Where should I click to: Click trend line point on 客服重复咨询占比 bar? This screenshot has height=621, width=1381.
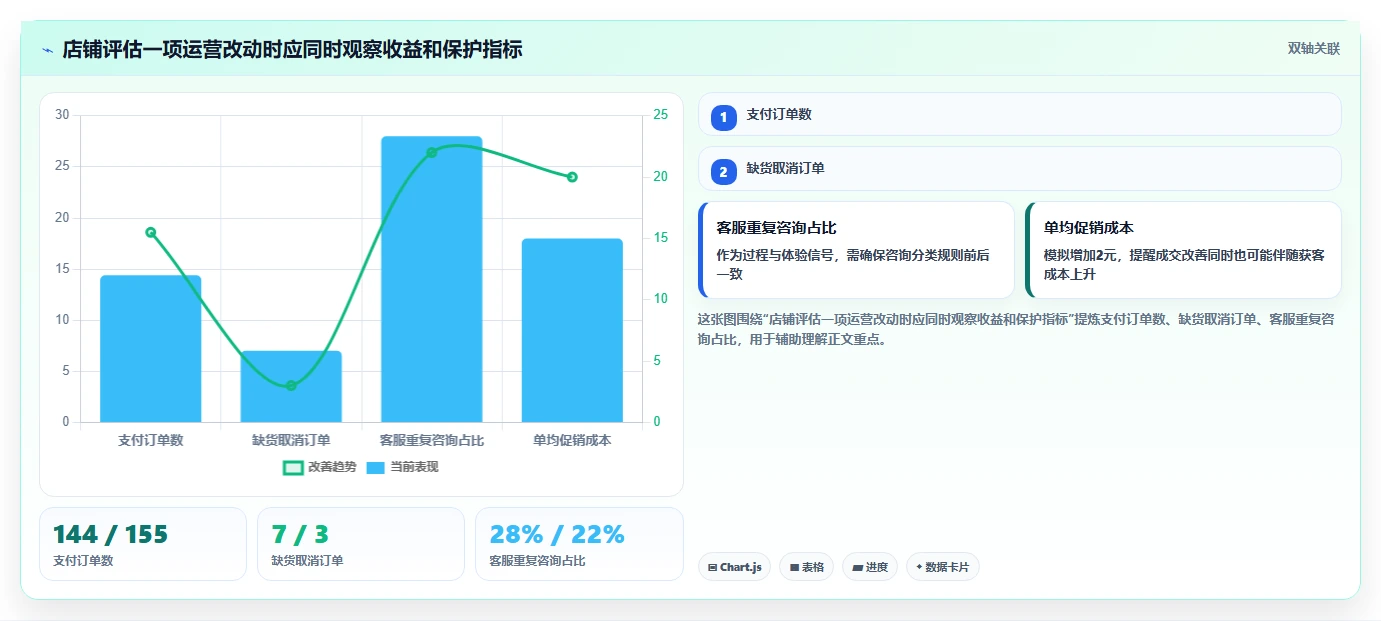click(432, 152)
